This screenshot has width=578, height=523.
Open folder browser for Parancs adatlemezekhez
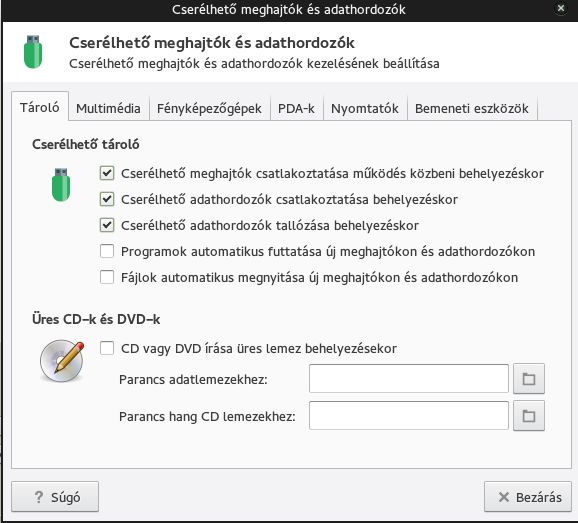(x=529, y=379)
